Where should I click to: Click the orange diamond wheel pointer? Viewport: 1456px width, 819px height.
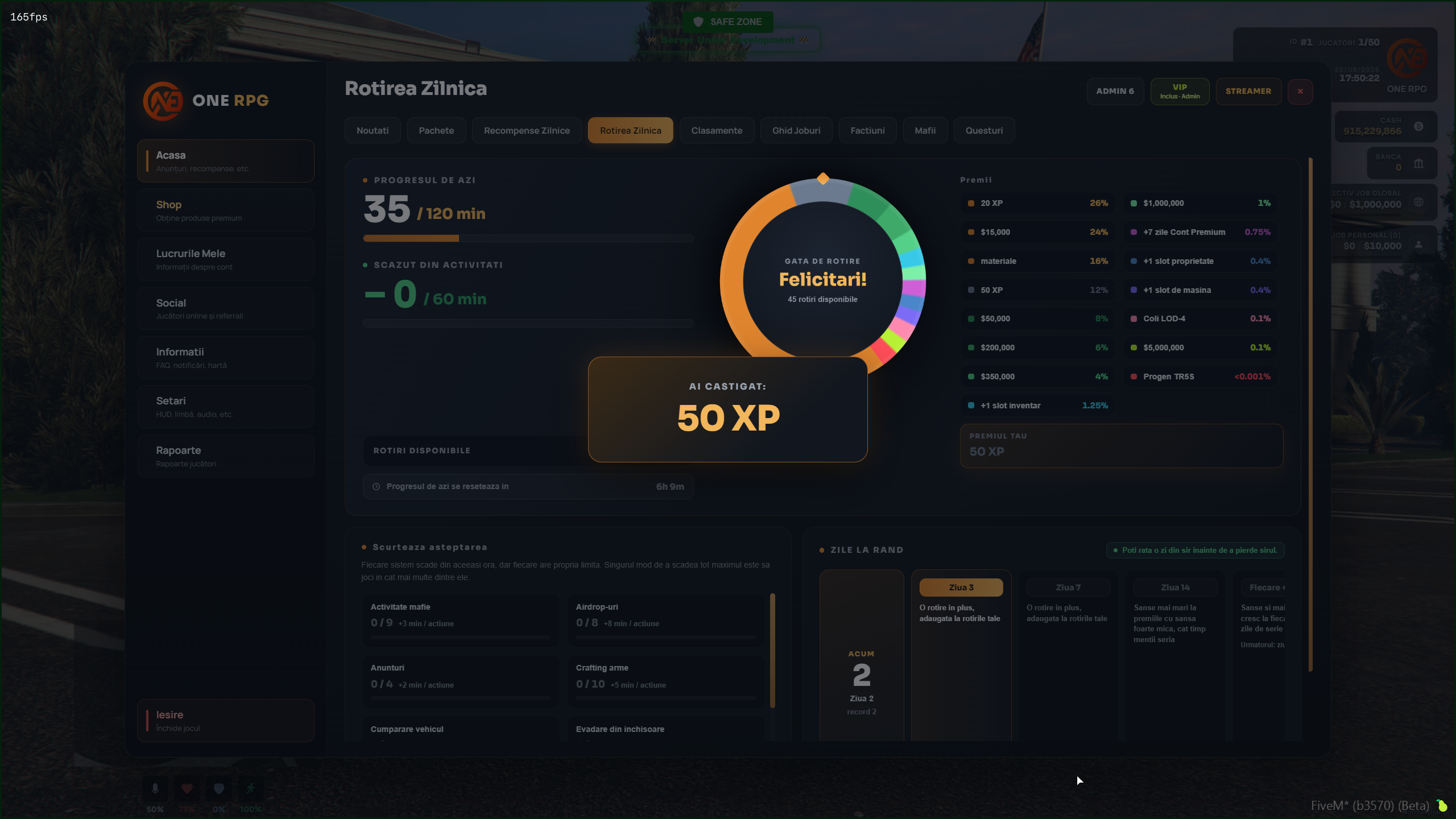[823, 179]
